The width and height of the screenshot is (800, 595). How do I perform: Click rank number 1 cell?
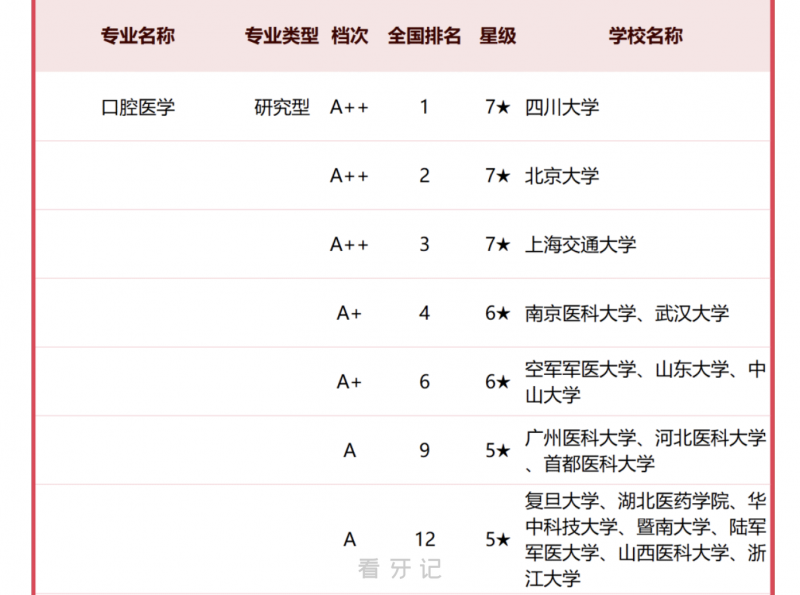point(424,107)
